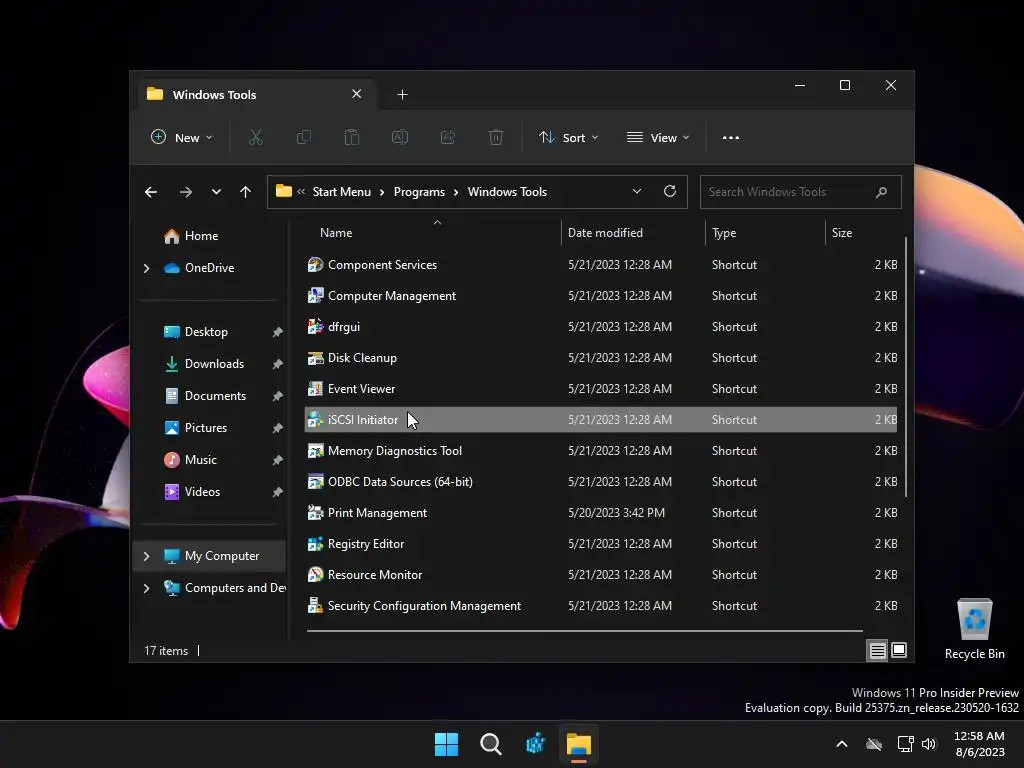Image resolution: width=1024 pixels, height=768 pixels.
Task: Select the Computer Management icon
Action: point(315,296)
